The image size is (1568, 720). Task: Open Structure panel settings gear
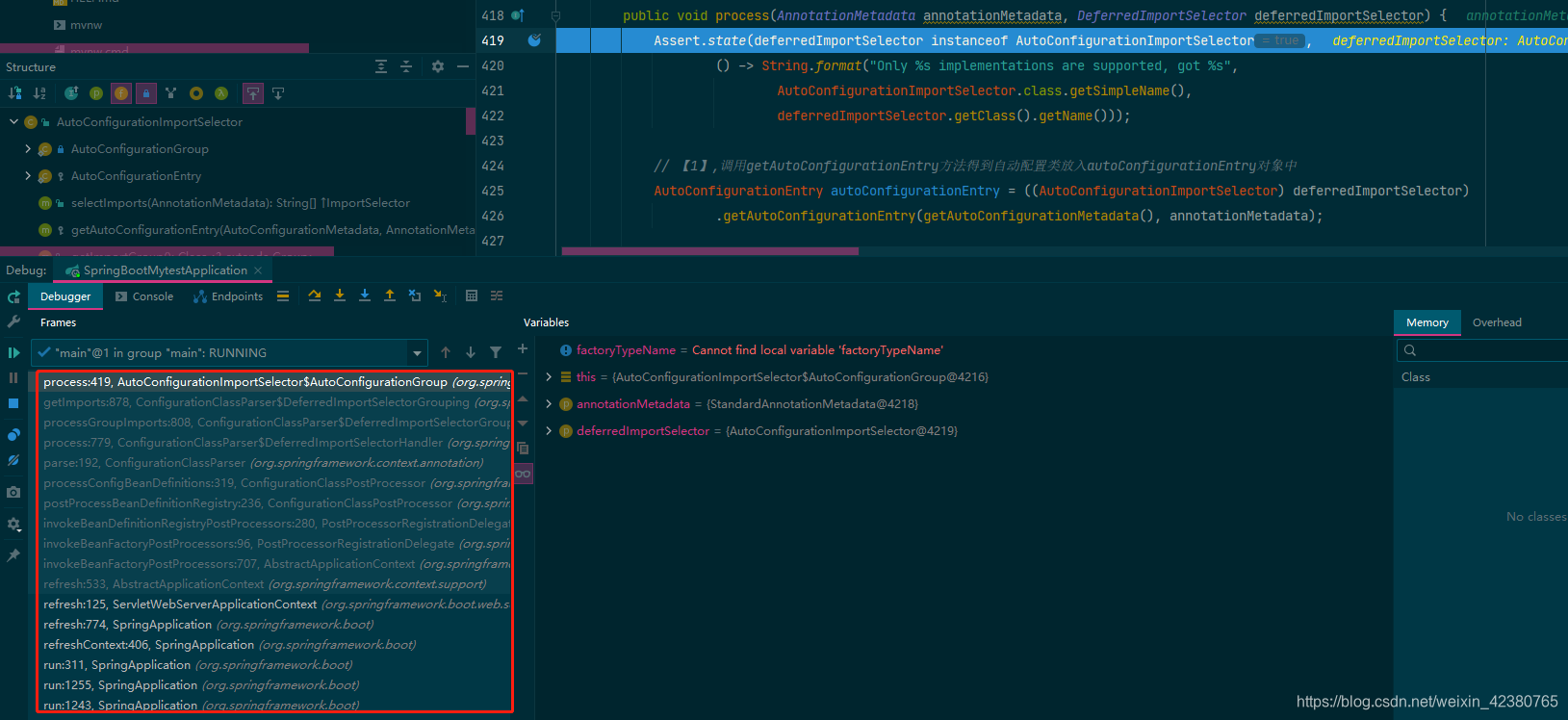[438, 66]
